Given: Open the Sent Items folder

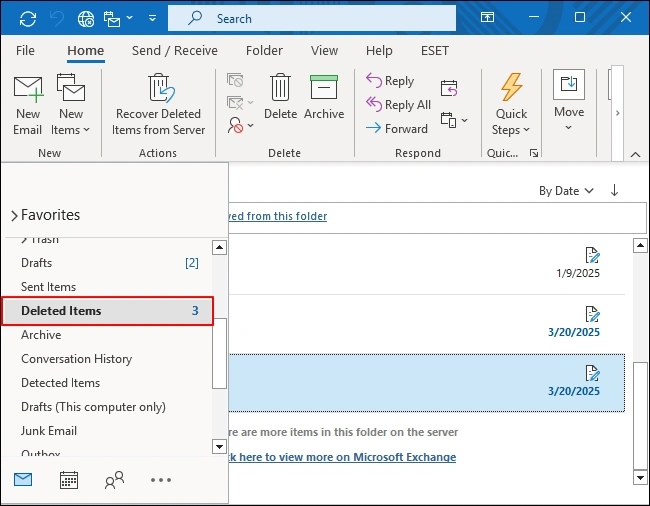Looking at the screenshot, I should pyautogui.click(x=109, y=287).
